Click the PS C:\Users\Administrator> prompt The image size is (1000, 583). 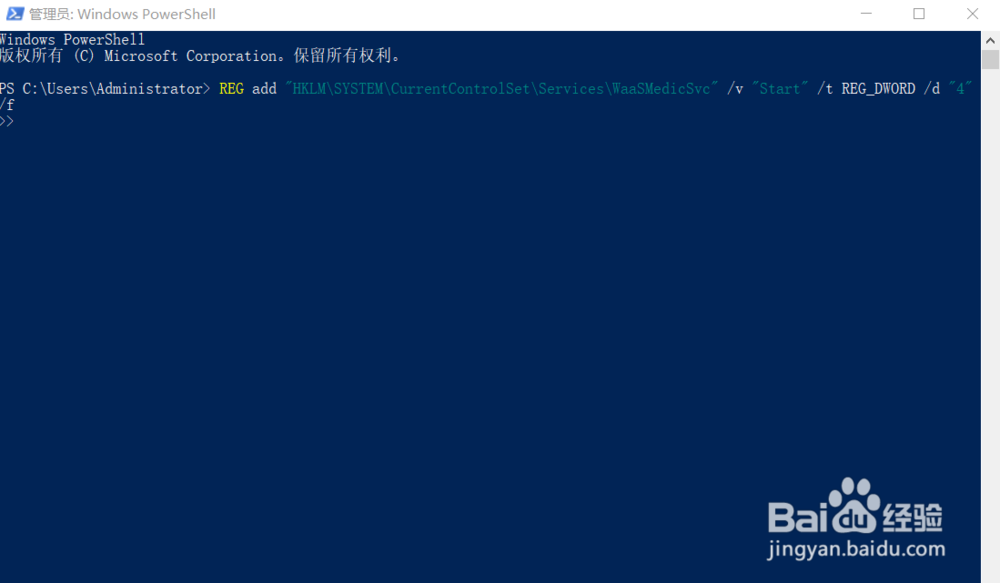click(x=105, y=89)
